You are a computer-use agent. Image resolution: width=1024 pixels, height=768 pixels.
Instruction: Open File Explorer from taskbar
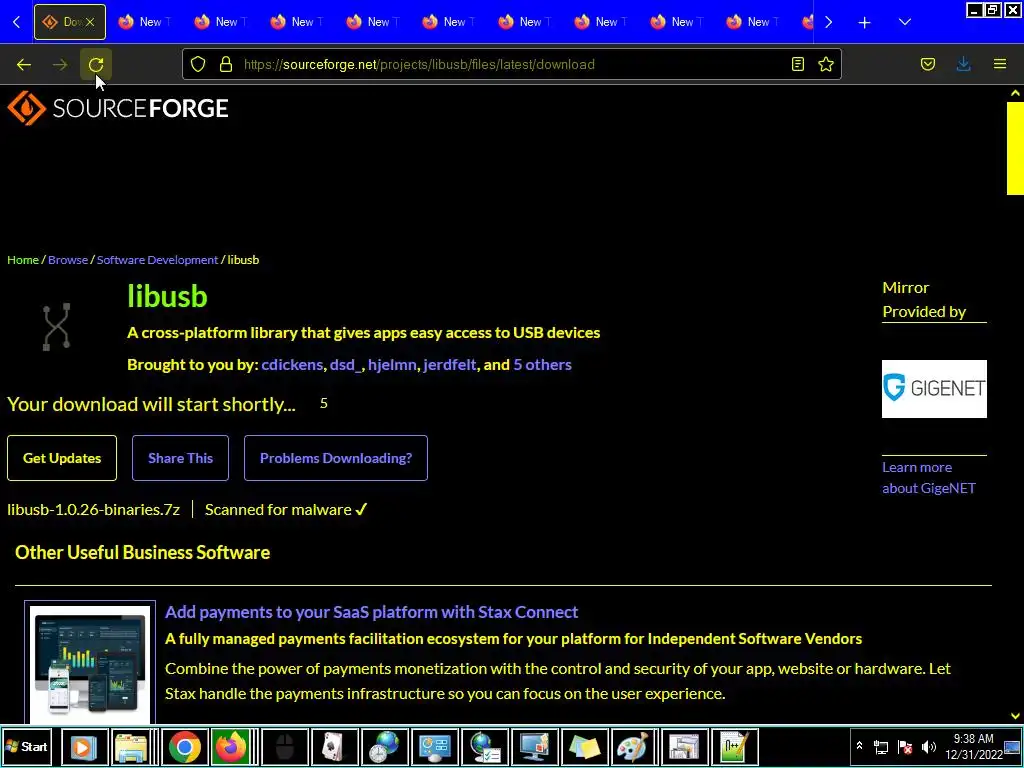click(132, 746)
